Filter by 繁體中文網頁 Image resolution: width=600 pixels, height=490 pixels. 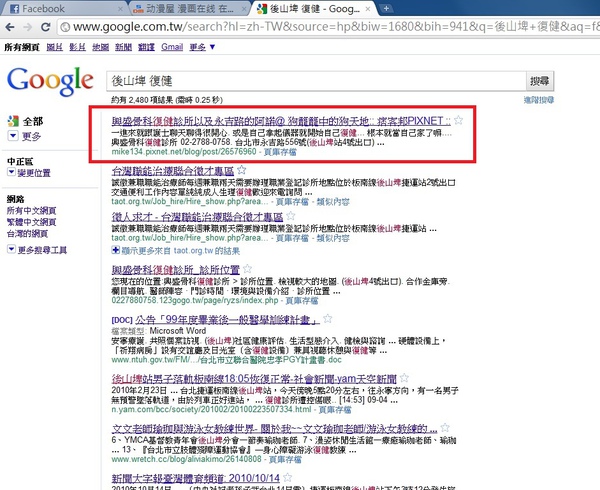point(31,222)
